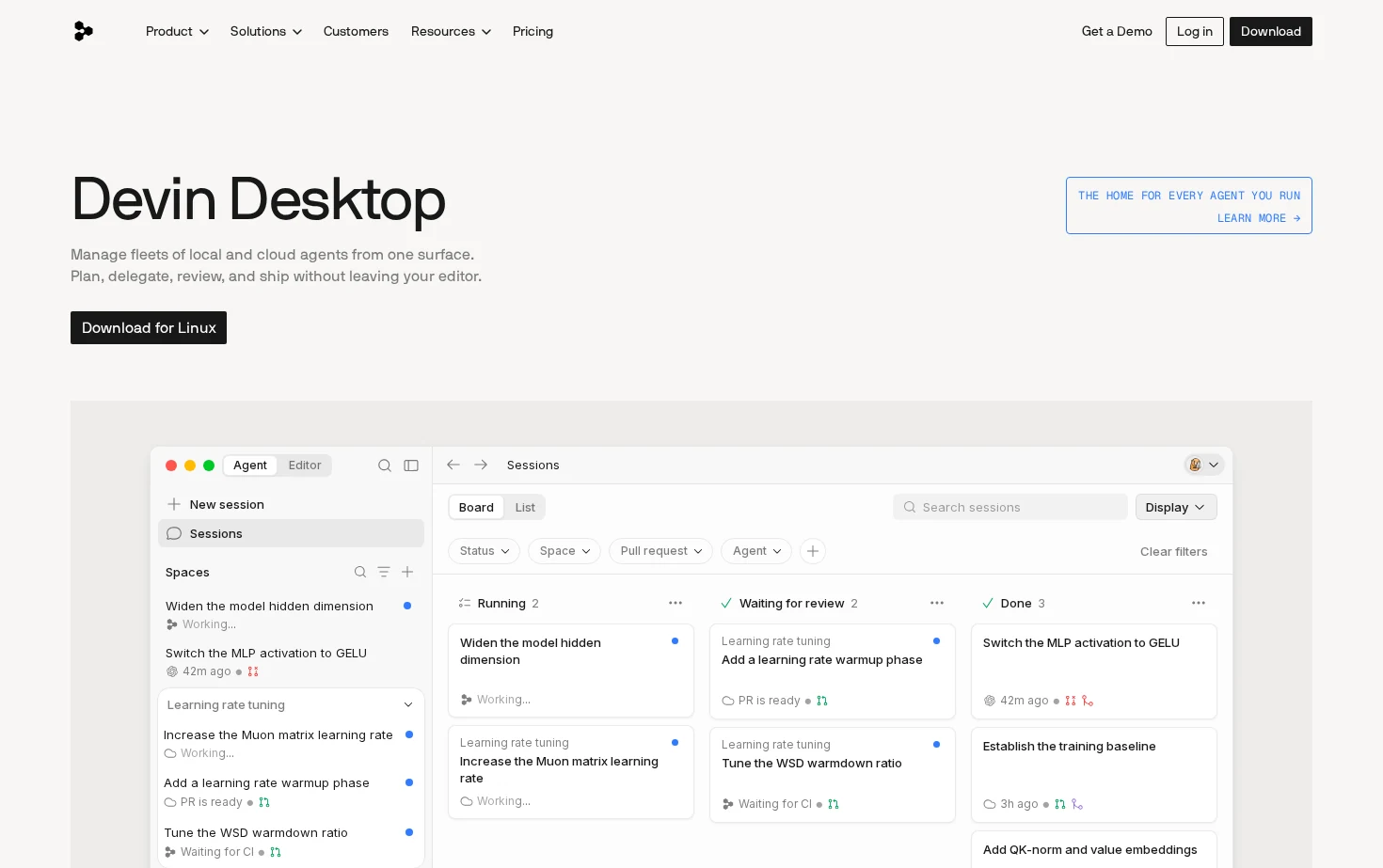Click the red pull request icon on the Switch MLP card
Image resolution: width=1383 pixels, height=868 pixels.
1071,701
